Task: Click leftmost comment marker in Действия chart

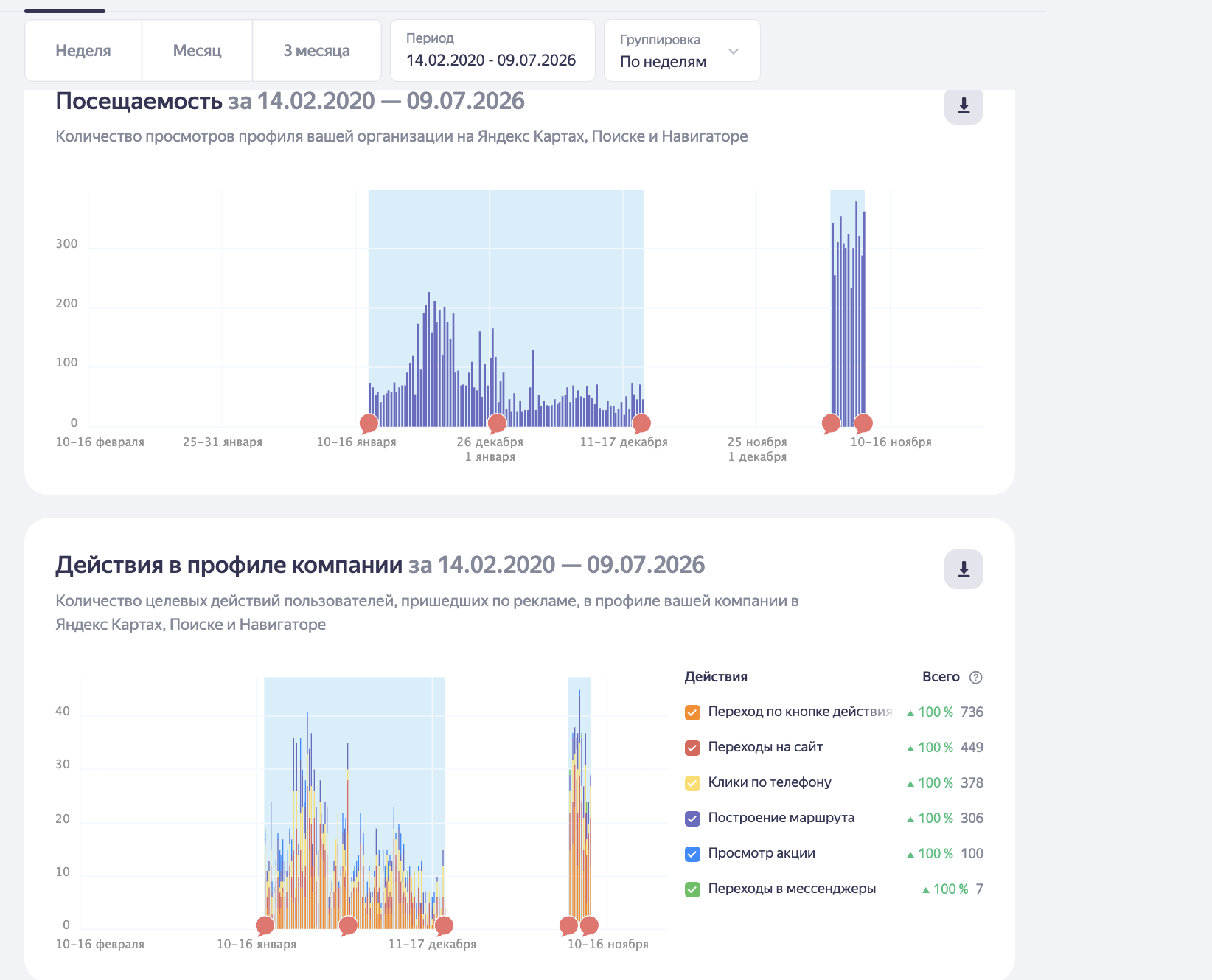Action: (x=265, y=925)
